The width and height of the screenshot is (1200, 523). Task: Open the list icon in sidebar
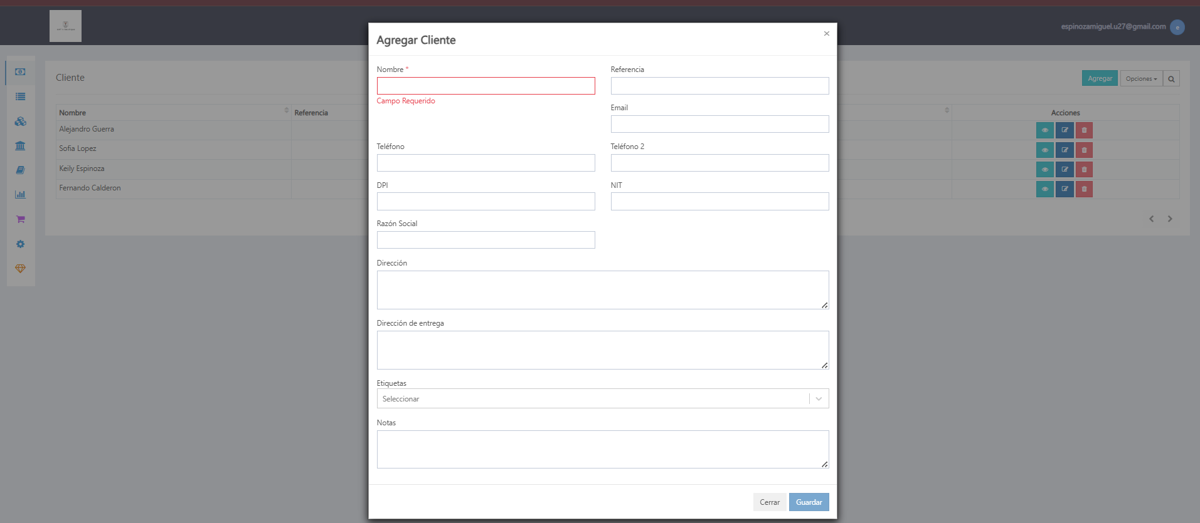(x=20, y=97)
